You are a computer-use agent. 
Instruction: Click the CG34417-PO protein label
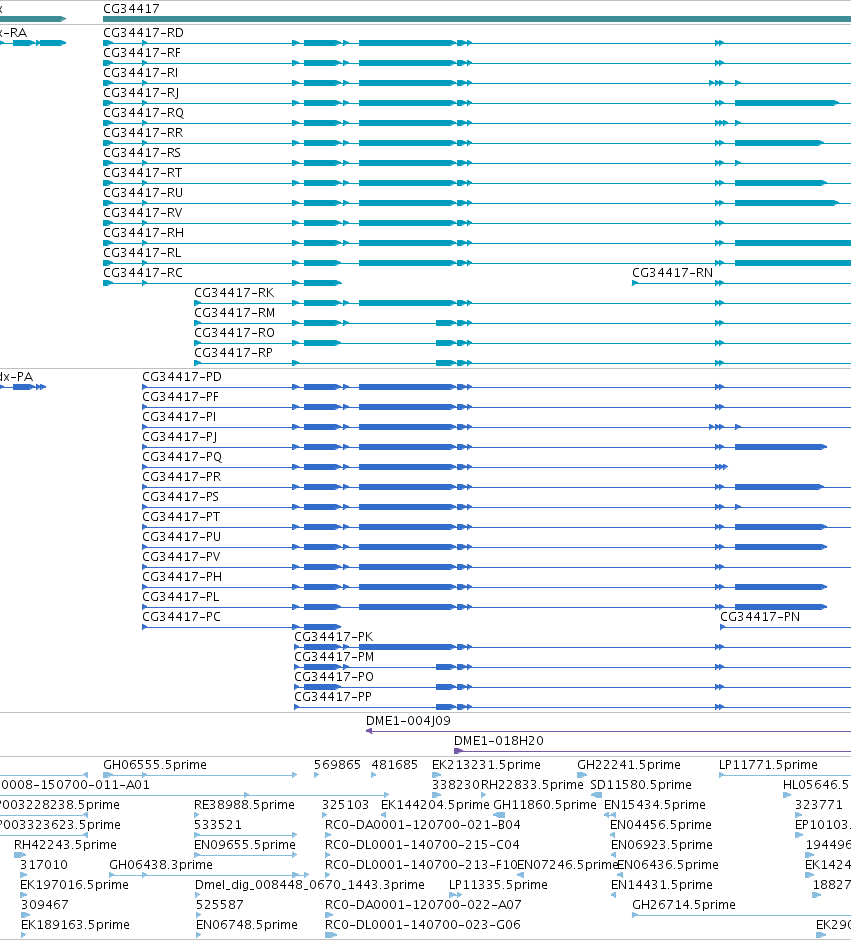(334, 677)
